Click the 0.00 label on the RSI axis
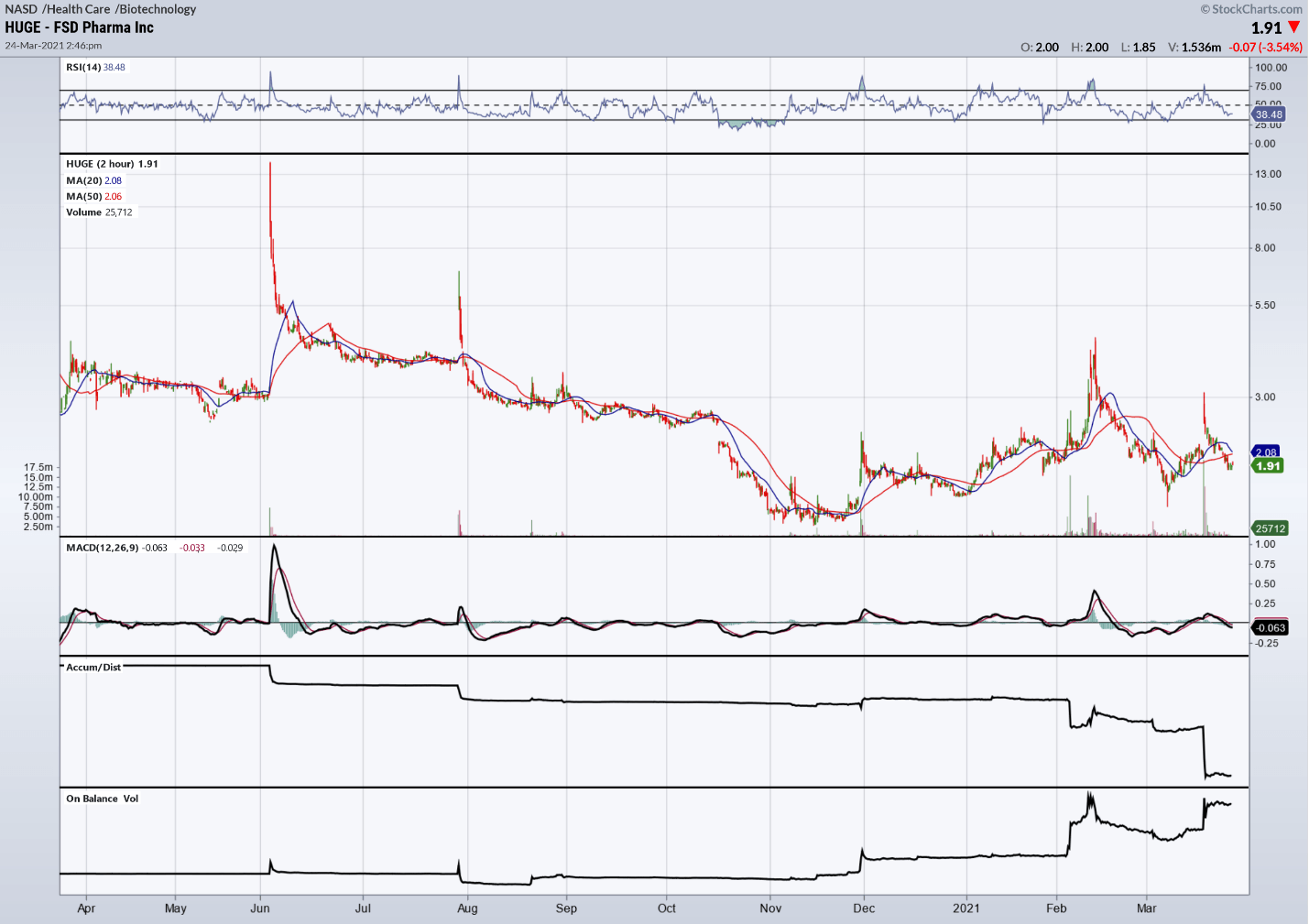 coord(1265,144)
